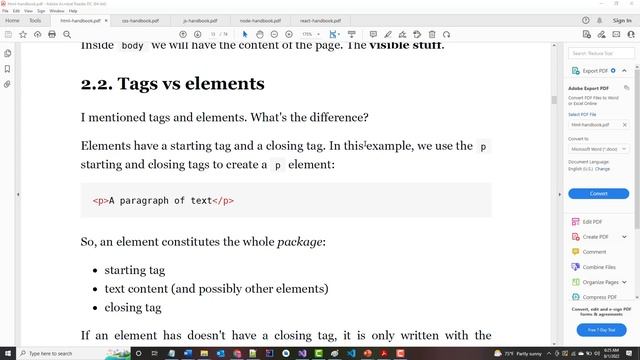Zoom out with the minus circle
The image size is (640, 360).
click(x=274, y=35)
